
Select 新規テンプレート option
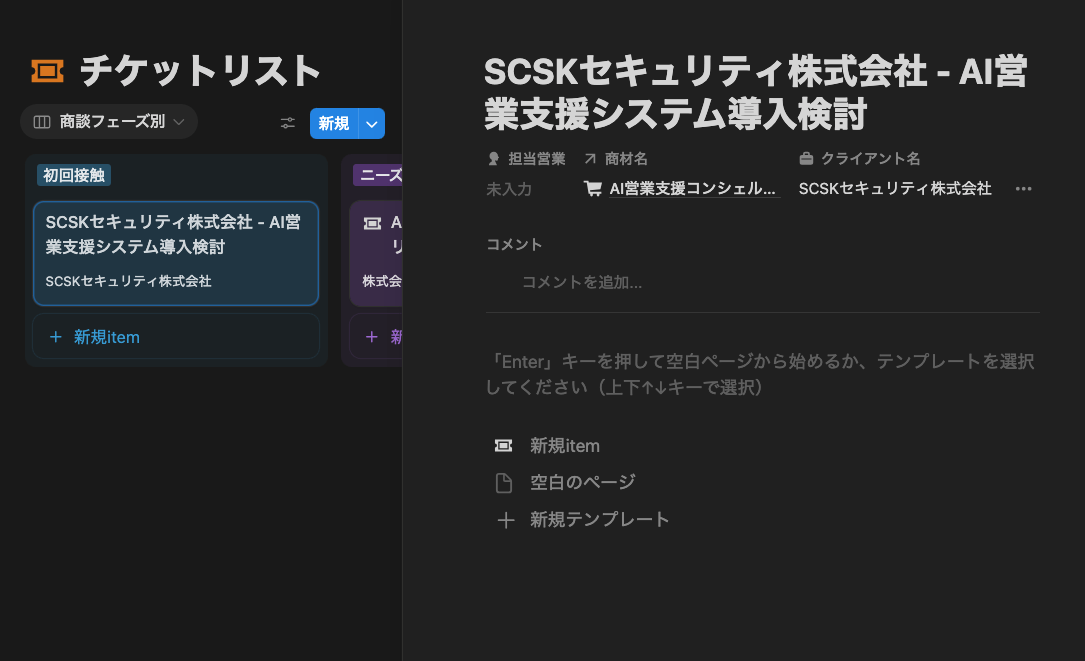[x=599, y=519]
